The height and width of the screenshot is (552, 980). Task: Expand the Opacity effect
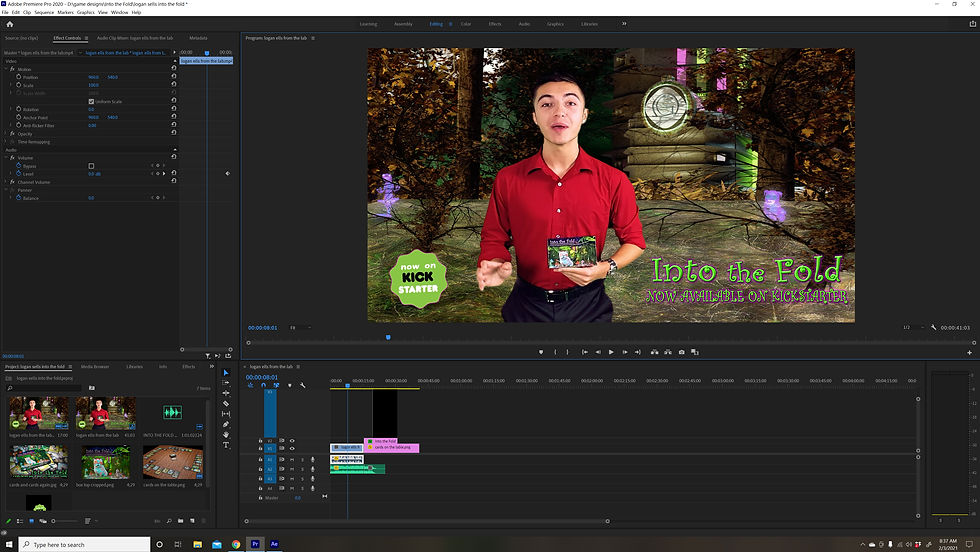[x=6, y=134]
